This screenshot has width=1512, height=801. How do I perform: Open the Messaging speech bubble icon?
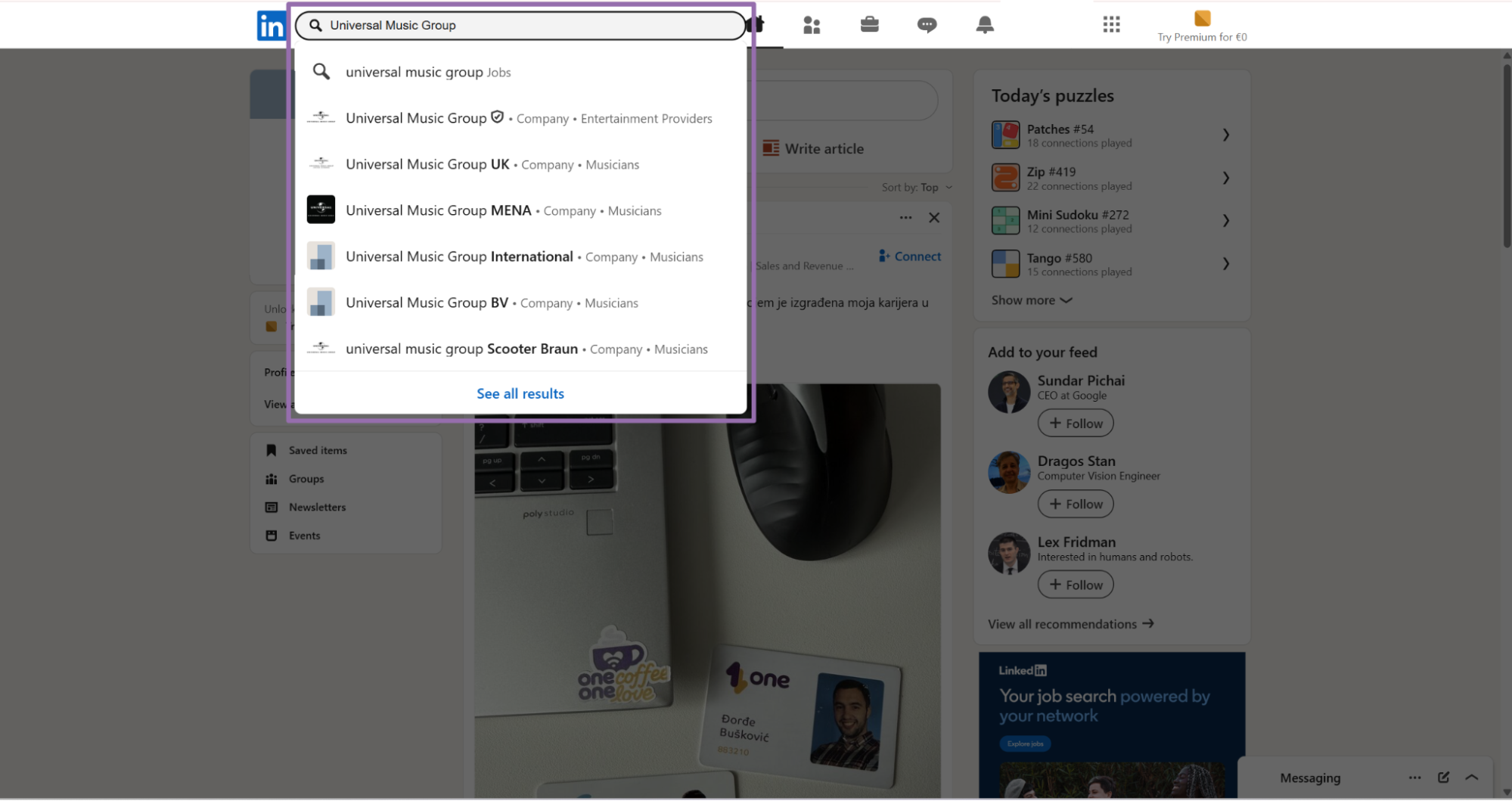coord(927,25)
